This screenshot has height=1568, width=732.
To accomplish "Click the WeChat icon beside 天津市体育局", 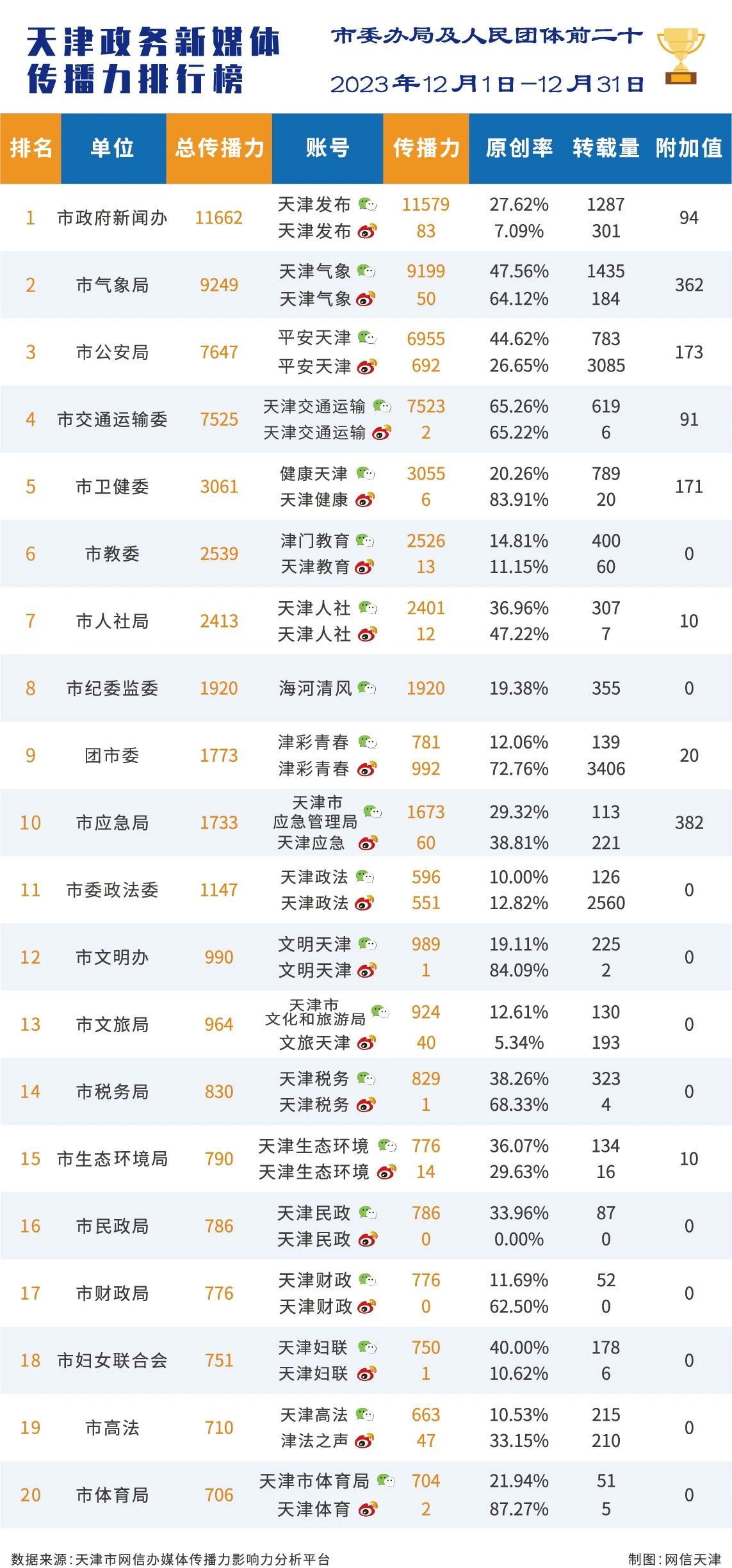I will click(x=386, y=1480).
